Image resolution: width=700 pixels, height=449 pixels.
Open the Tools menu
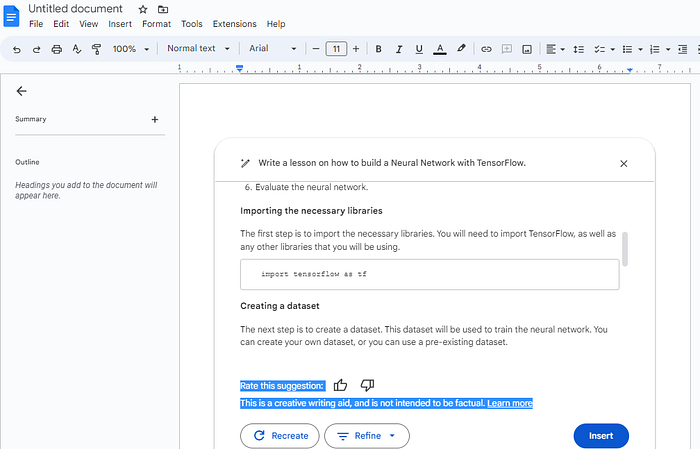tap(192, 24)
